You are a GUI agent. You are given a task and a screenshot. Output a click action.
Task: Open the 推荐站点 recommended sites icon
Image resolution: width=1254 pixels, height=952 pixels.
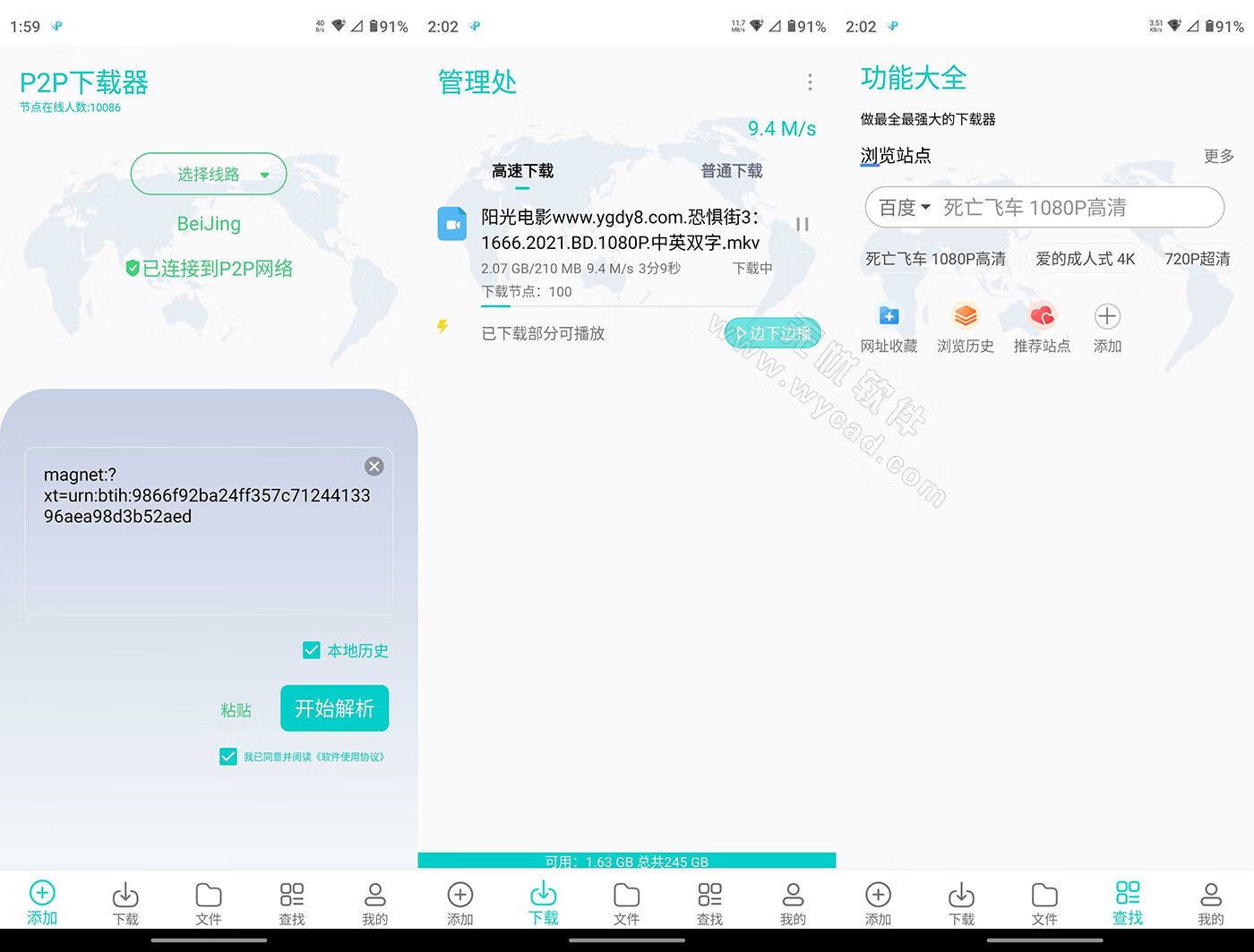(x=1042, y=316)
